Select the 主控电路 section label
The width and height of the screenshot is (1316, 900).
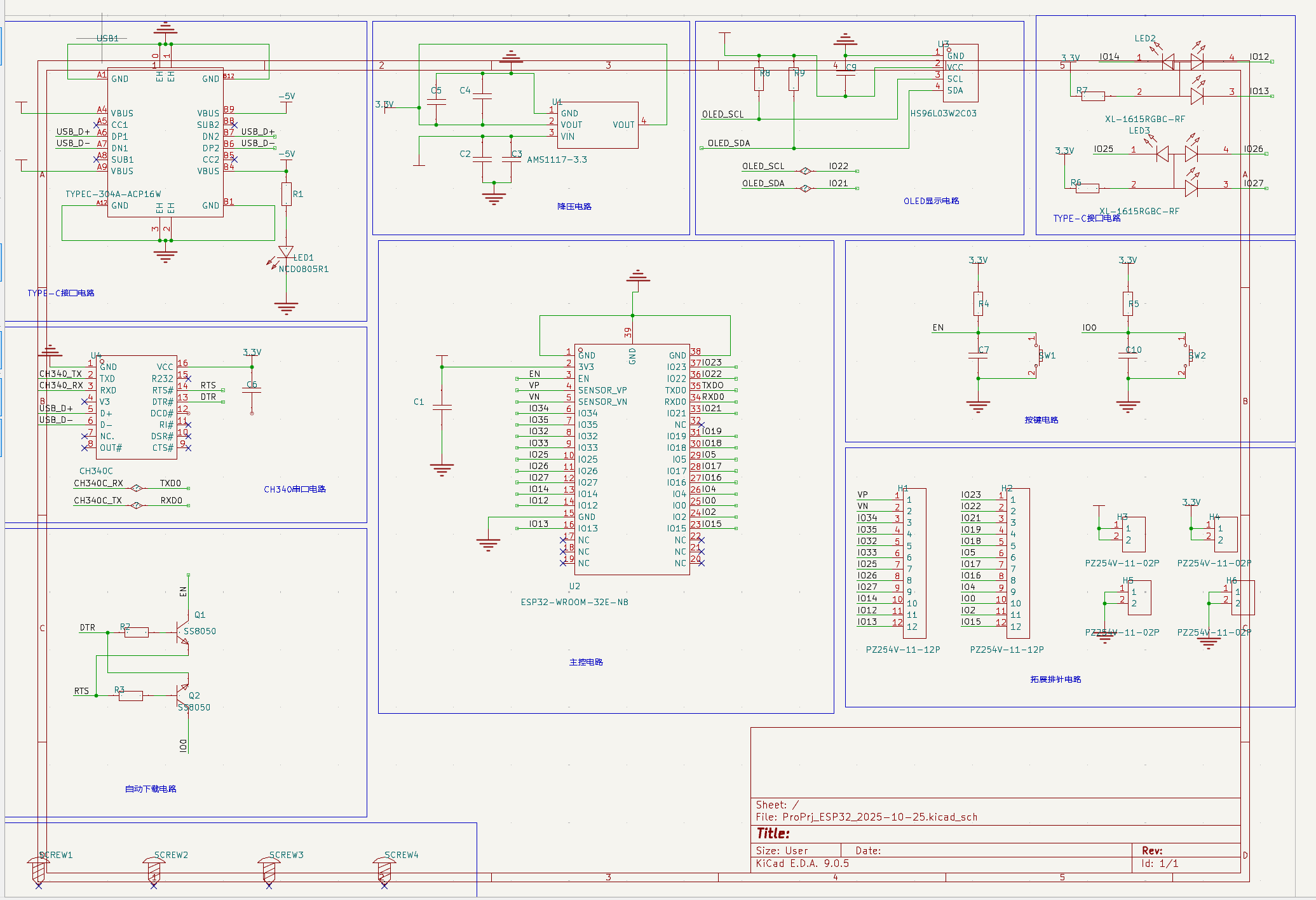coord(586,662)
